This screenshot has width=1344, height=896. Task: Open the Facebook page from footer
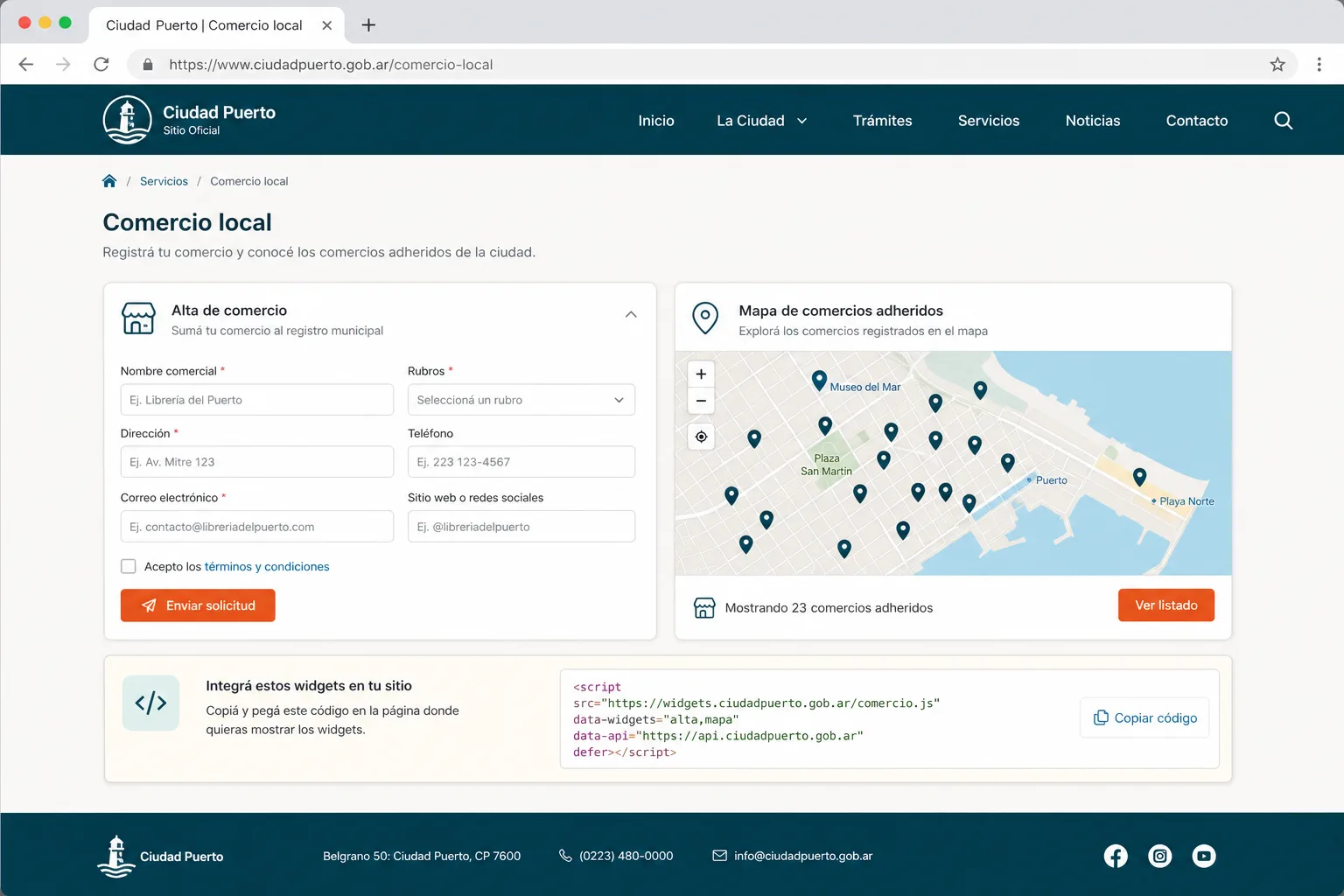tap(1116, 856)
